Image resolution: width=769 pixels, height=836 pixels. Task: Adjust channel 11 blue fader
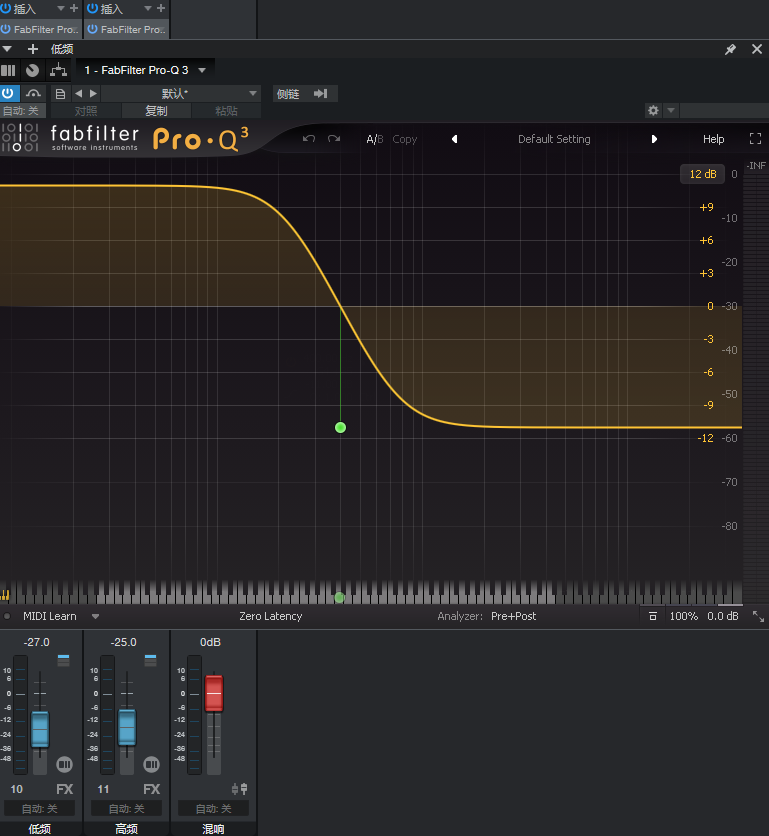pyautogui.click(x=127, y=727)
